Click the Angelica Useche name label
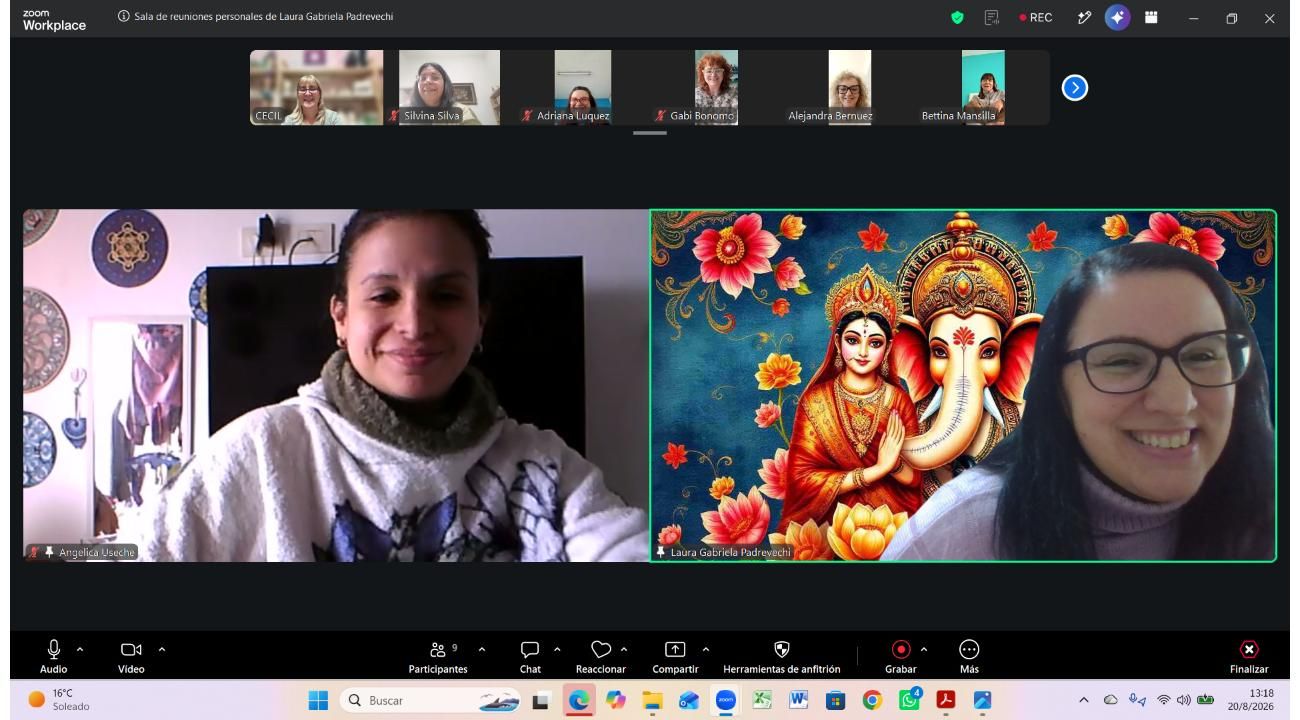 97,552
